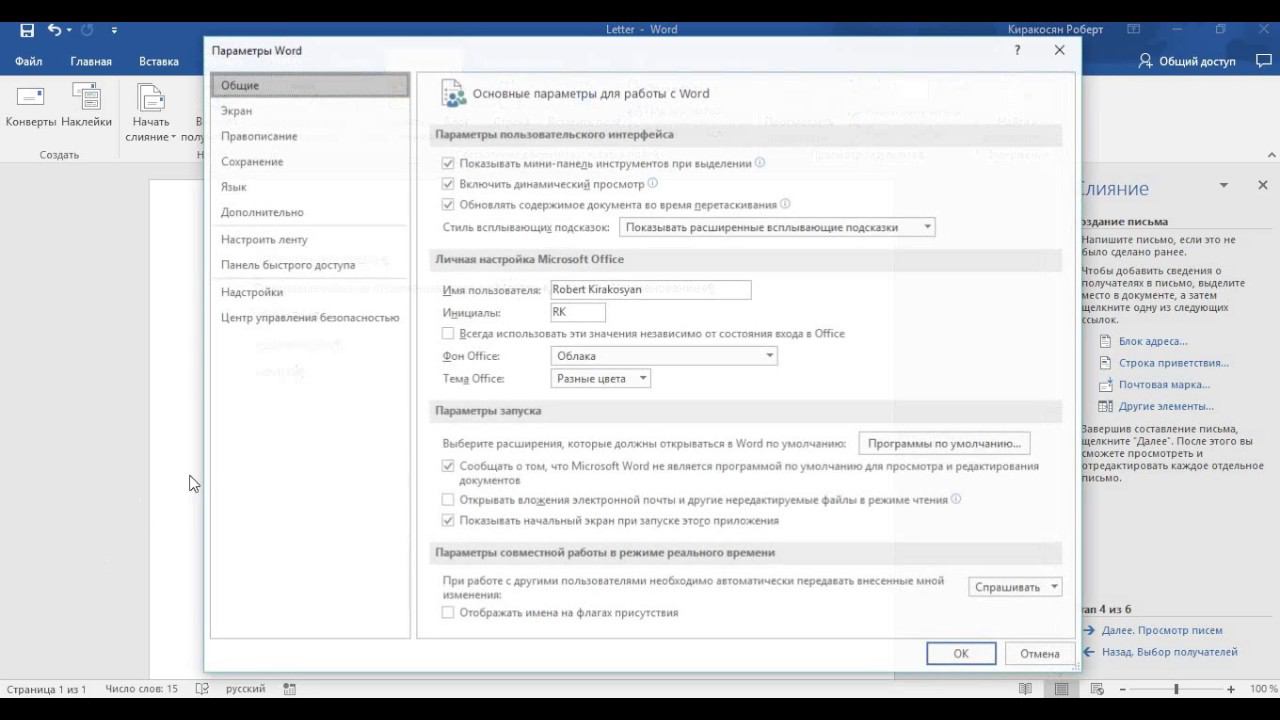The width and height of the screenshot is (1280, 720).
Task: Click Далее. Просмотр писем link
Action: pos(1162,631)
